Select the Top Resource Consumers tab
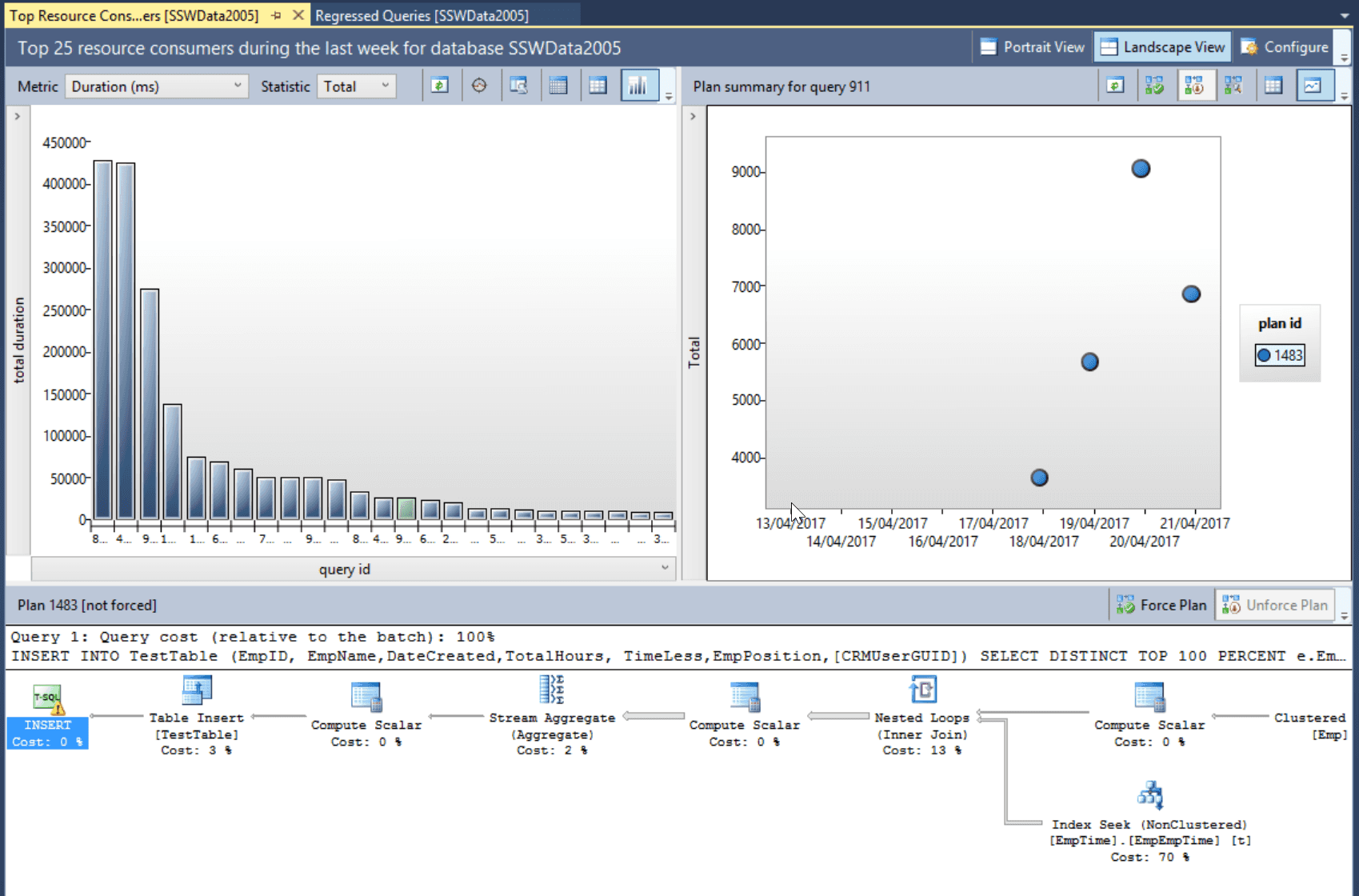This screenshot has width=1359, height=896. (x=134, y=15)
